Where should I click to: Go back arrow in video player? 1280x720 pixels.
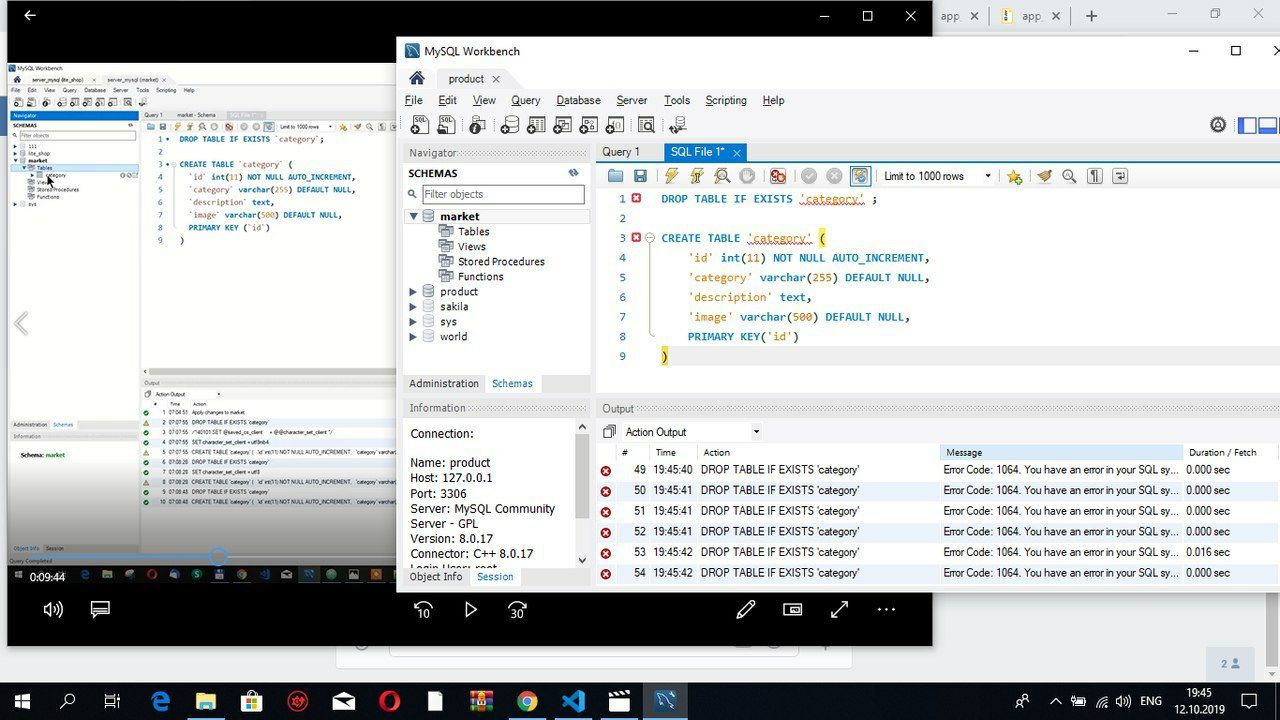30,15
